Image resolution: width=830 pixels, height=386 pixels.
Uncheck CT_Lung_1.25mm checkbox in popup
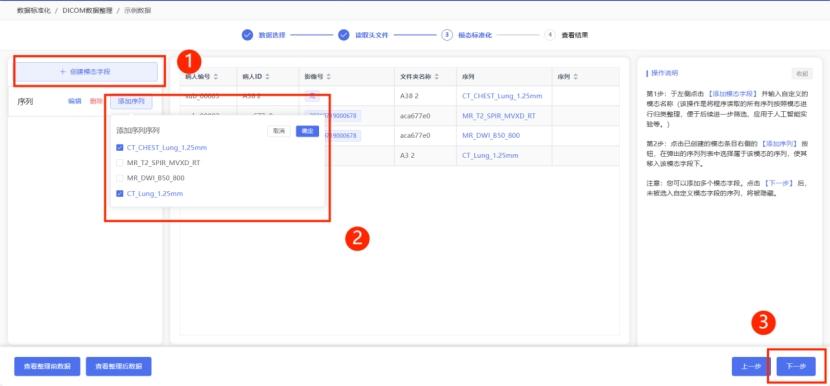[x=120, y=194]
